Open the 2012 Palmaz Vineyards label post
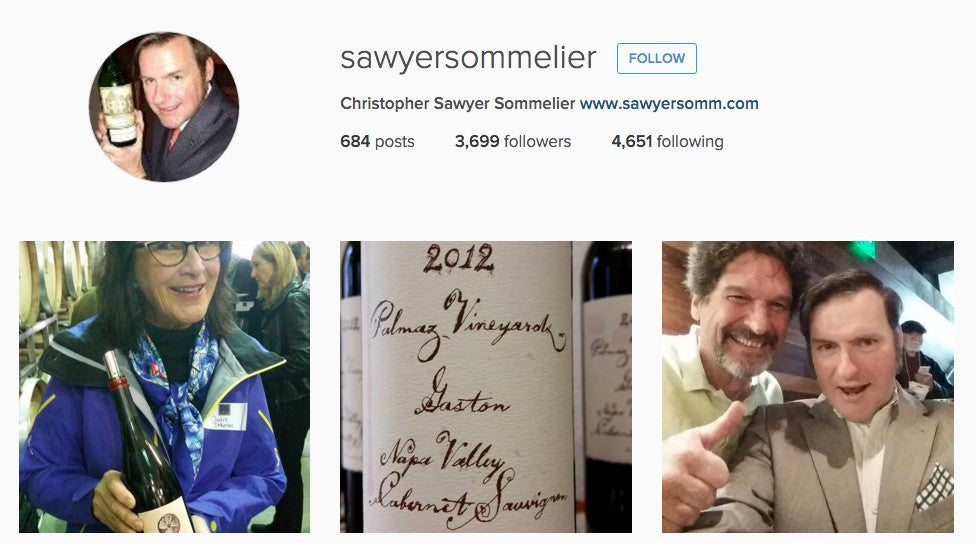The height and width of the screenshot is (543, 975). coord(486,387)
